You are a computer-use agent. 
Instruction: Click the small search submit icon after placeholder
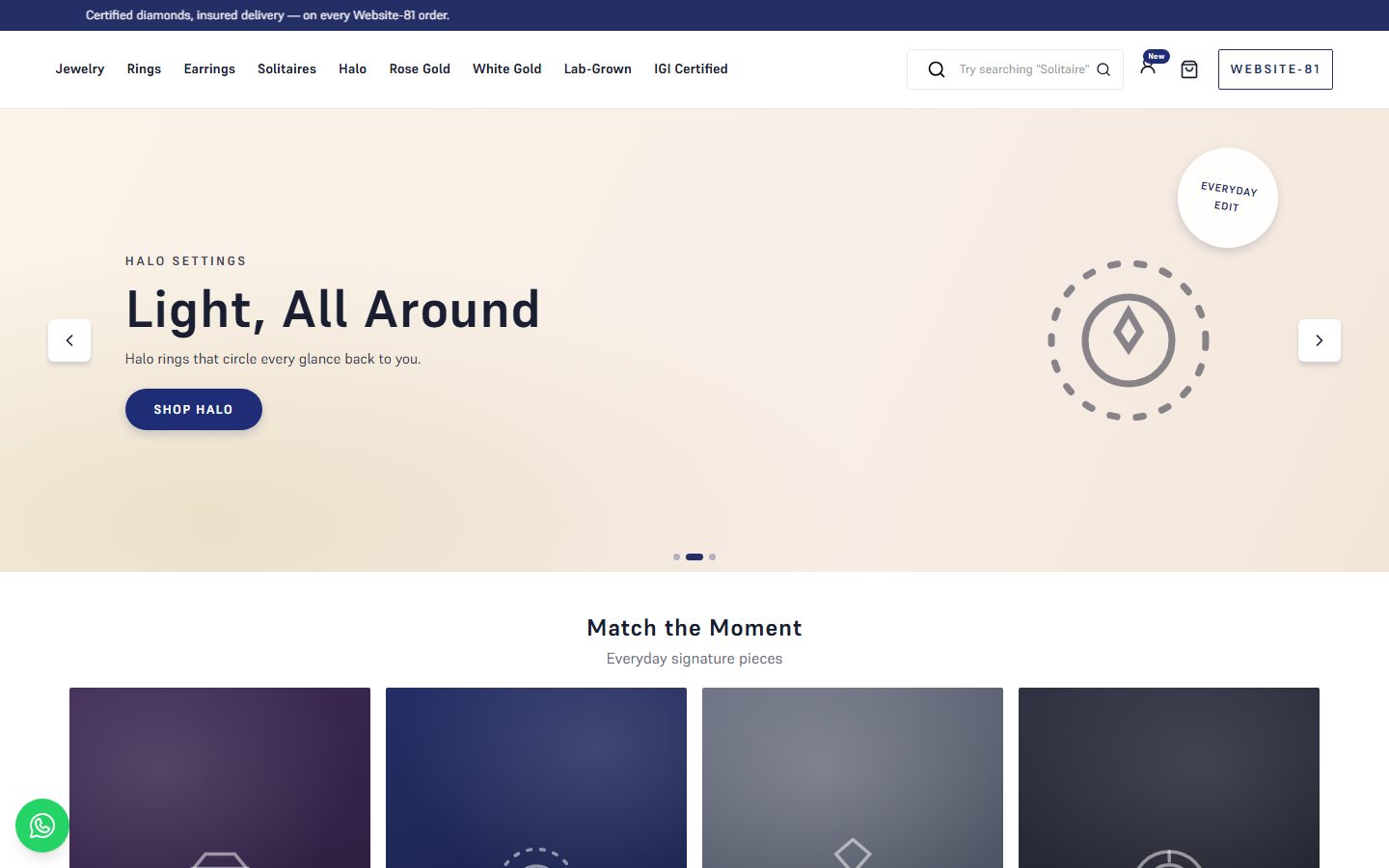pyautogui.click(x=1103, y=69)
